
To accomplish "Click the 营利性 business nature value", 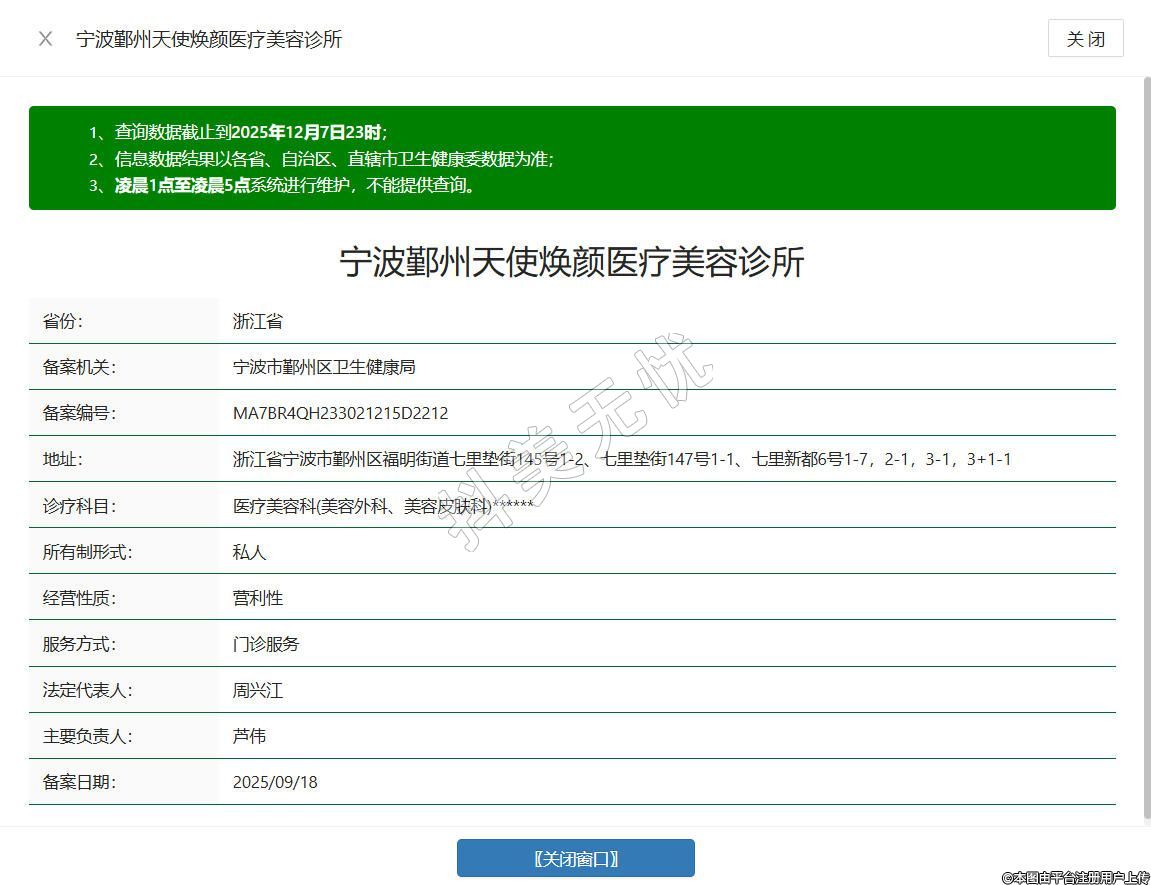I will pos(258,598).
